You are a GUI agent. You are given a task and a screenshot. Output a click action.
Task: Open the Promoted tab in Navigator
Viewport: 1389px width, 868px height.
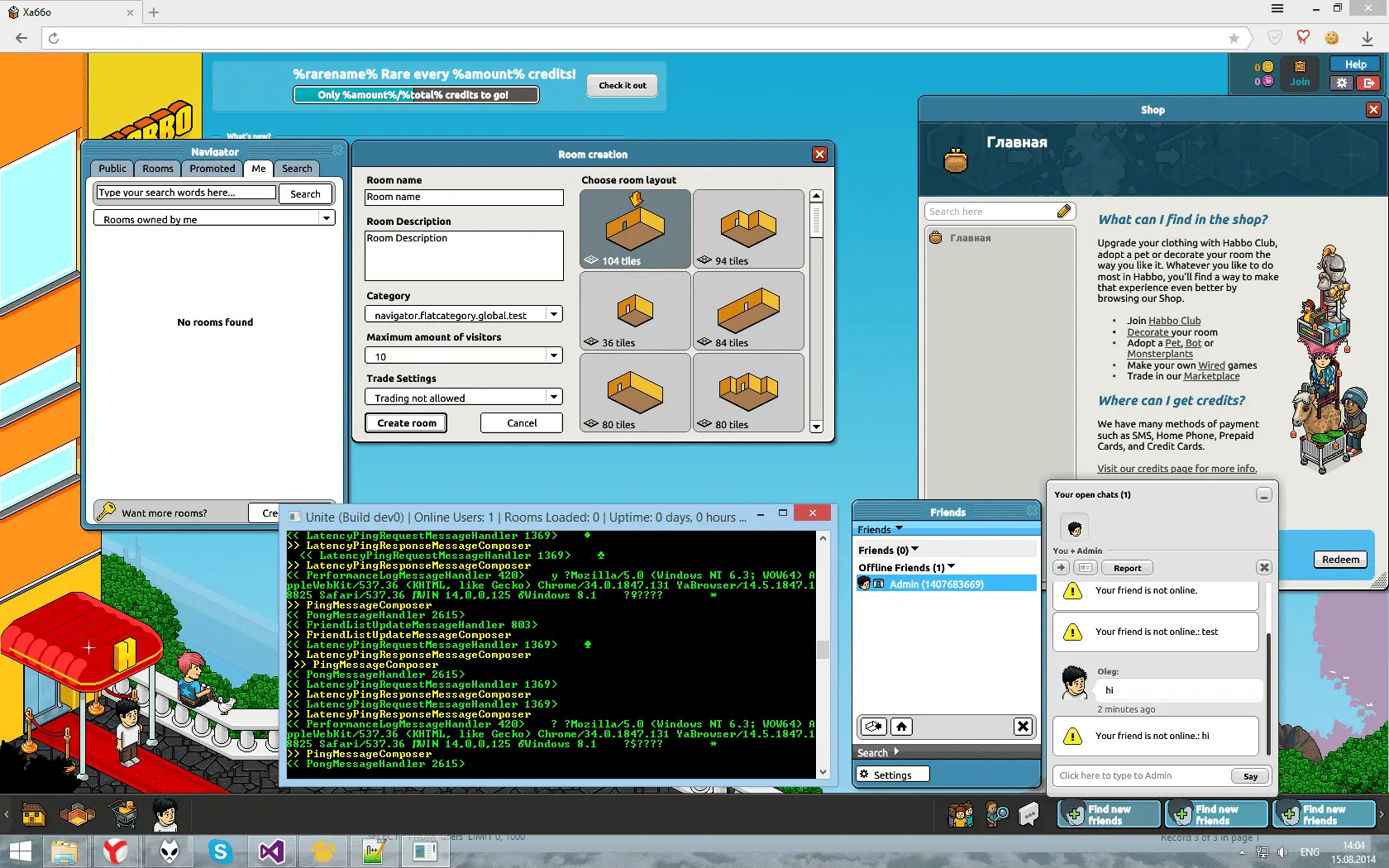point(212,169)
